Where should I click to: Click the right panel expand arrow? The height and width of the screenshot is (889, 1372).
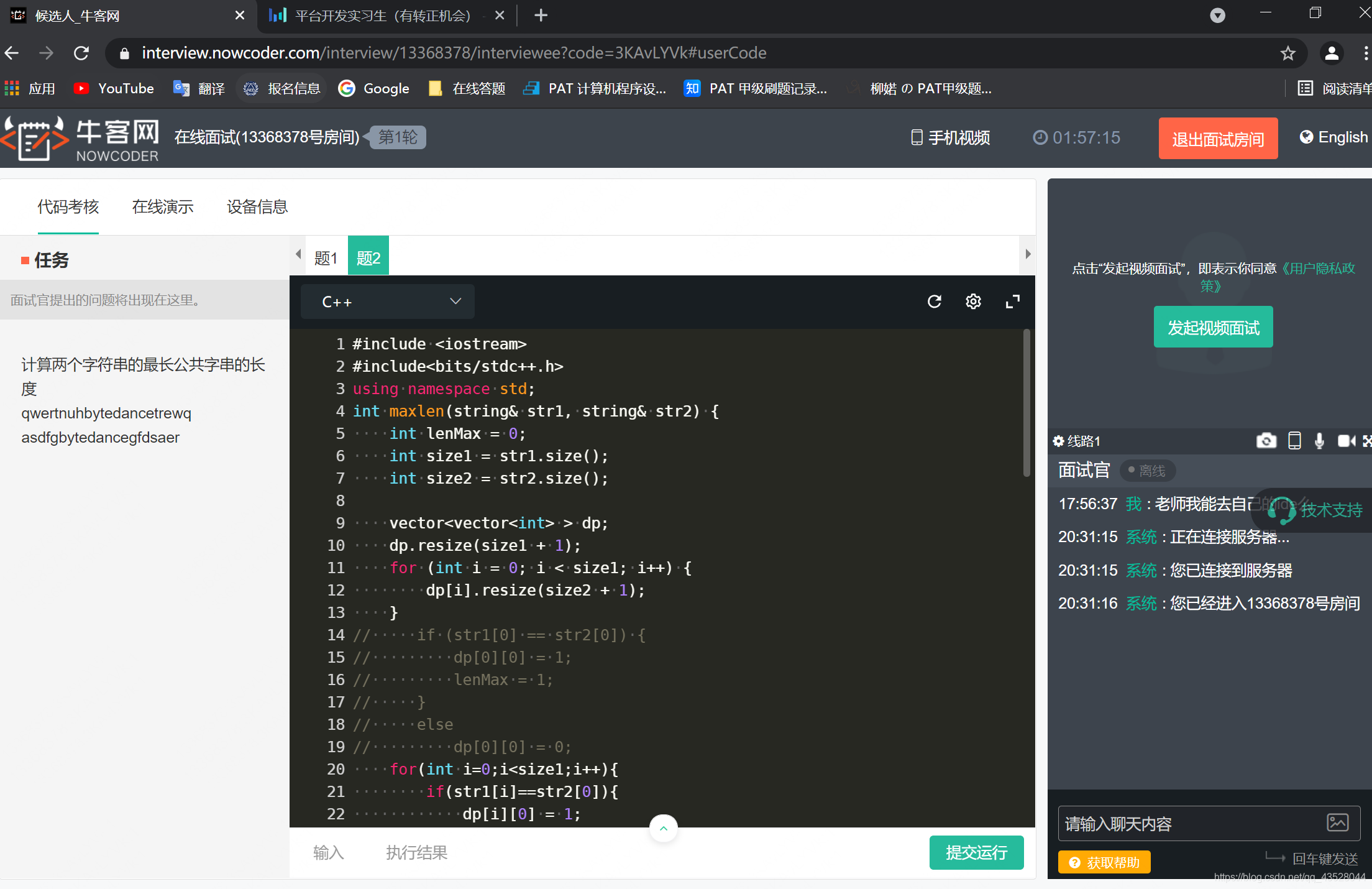[1027, 258]
